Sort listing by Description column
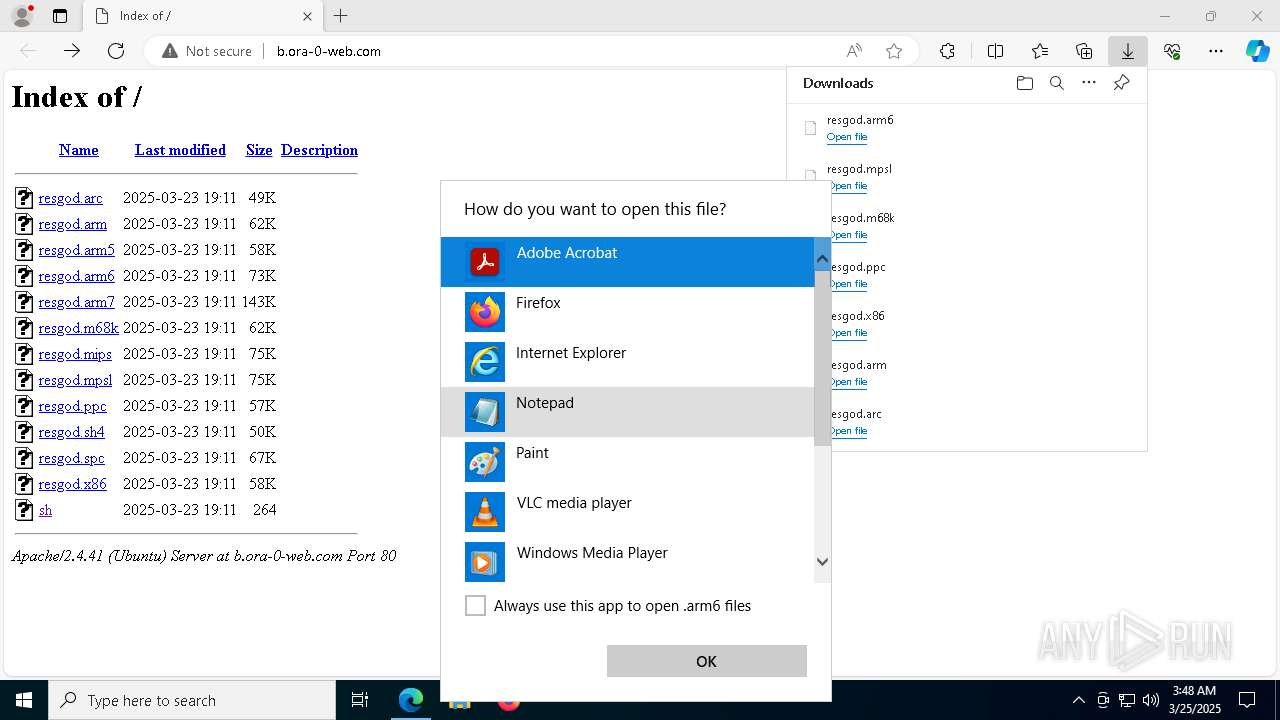This screenshot has width=1280, height=720. (319, 150)
